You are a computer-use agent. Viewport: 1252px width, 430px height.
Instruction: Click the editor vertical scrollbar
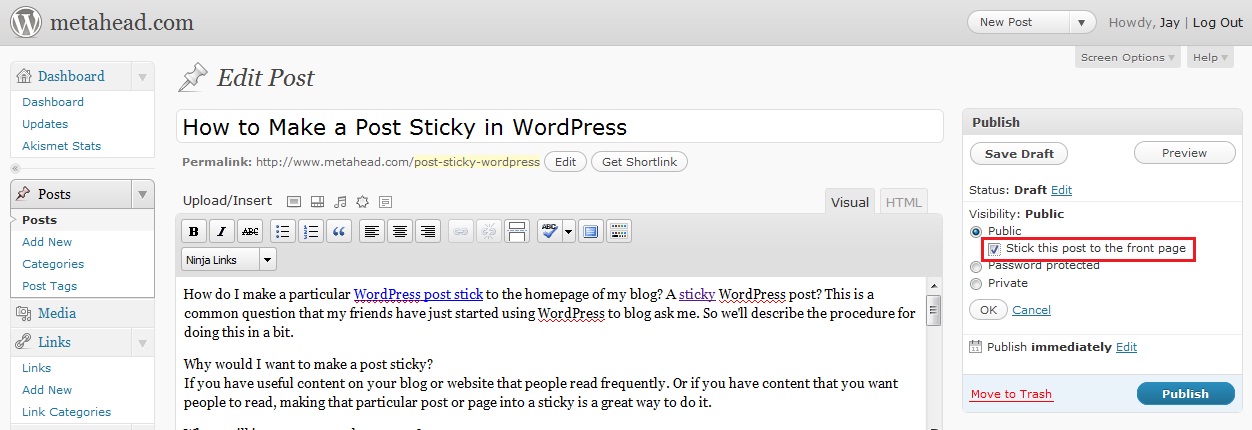(933, 354)
